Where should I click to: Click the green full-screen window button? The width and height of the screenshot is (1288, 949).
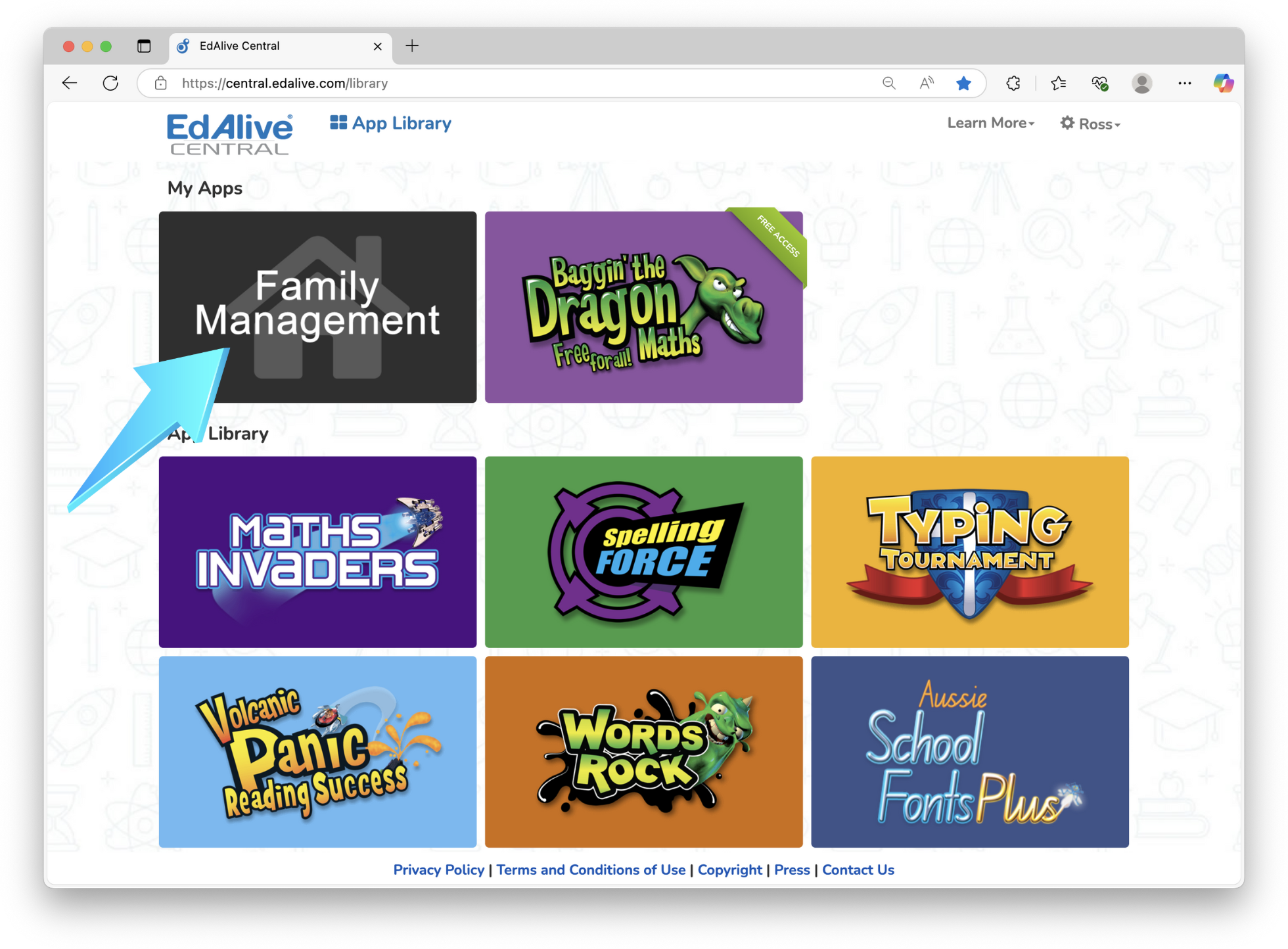[x=106, y=46]
